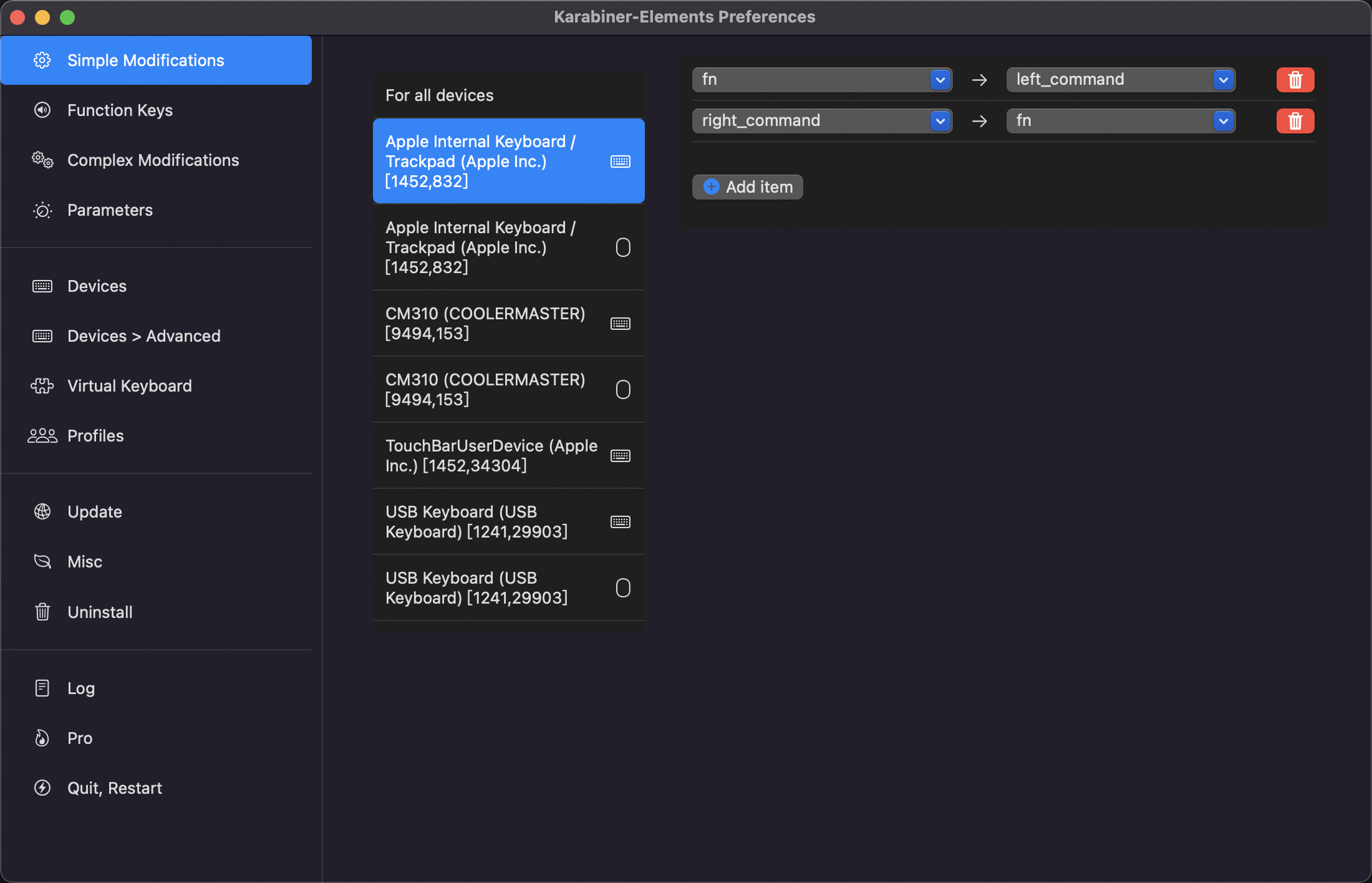Click the Pro flame icon
The height and width of the screenshot is (883, 1372).
point(42,738)
